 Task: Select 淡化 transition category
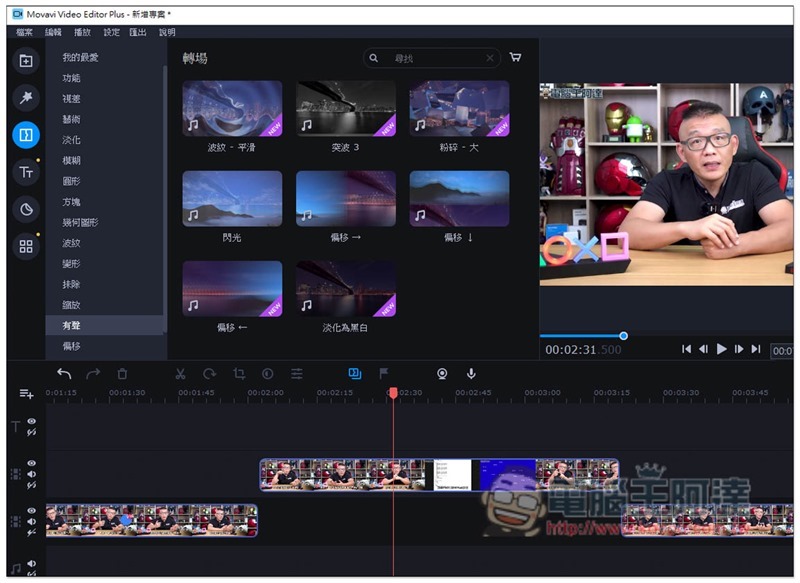[x=71, y=140]
